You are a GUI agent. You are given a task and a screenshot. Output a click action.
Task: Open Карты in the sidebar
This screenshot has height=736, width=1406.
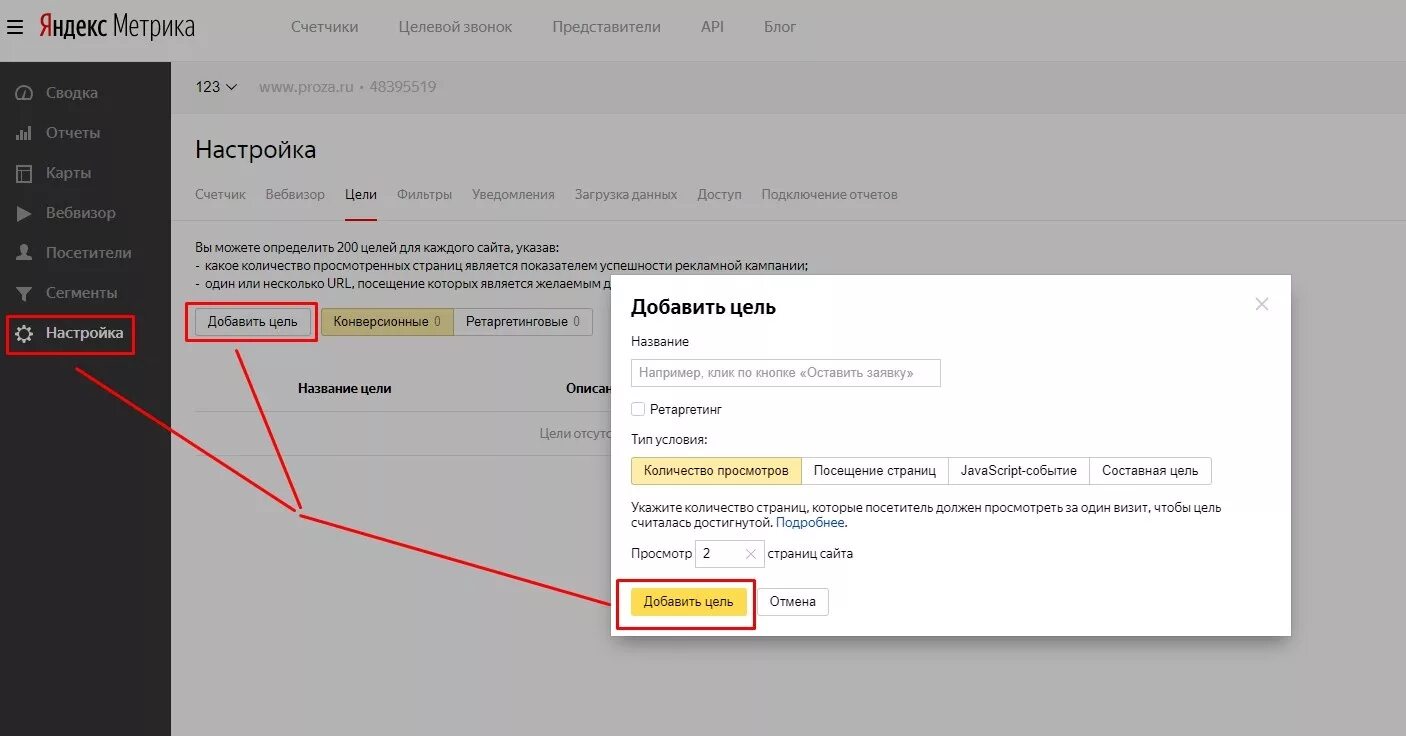point(68,173)
